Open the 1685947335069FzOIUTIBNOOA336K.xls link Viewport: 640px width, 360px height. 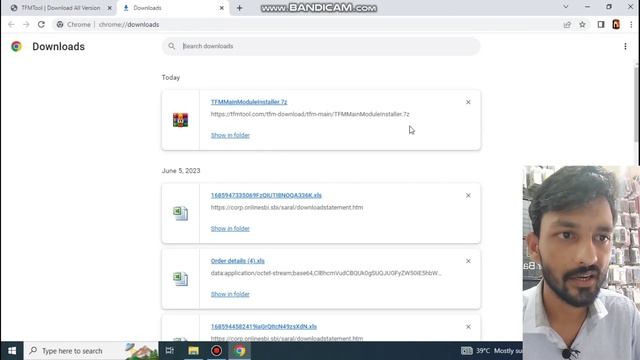pyautogui.click(x=266, y=196)
